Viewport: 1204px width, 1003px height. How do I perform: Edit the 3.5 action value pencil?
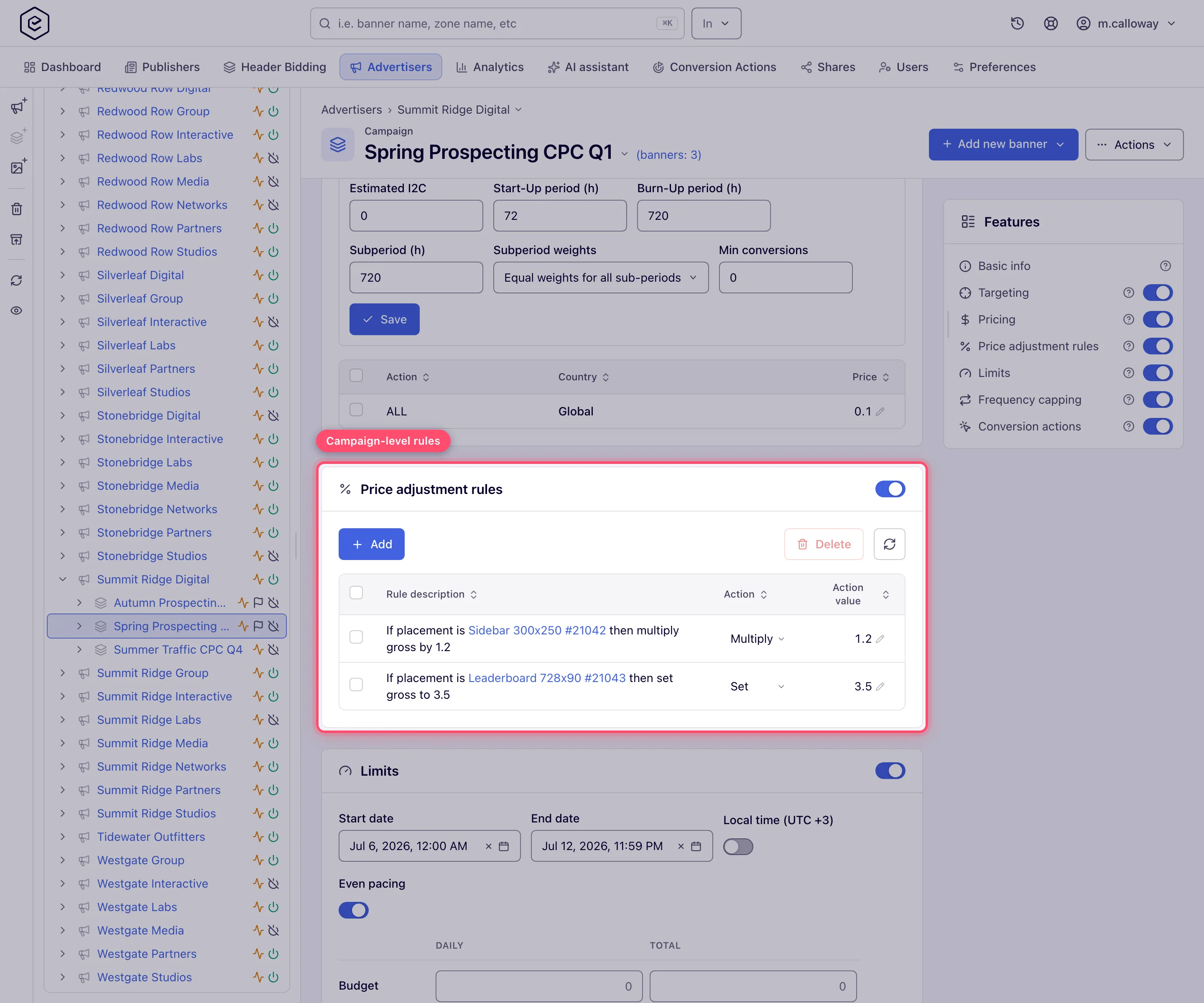point(880,686)
